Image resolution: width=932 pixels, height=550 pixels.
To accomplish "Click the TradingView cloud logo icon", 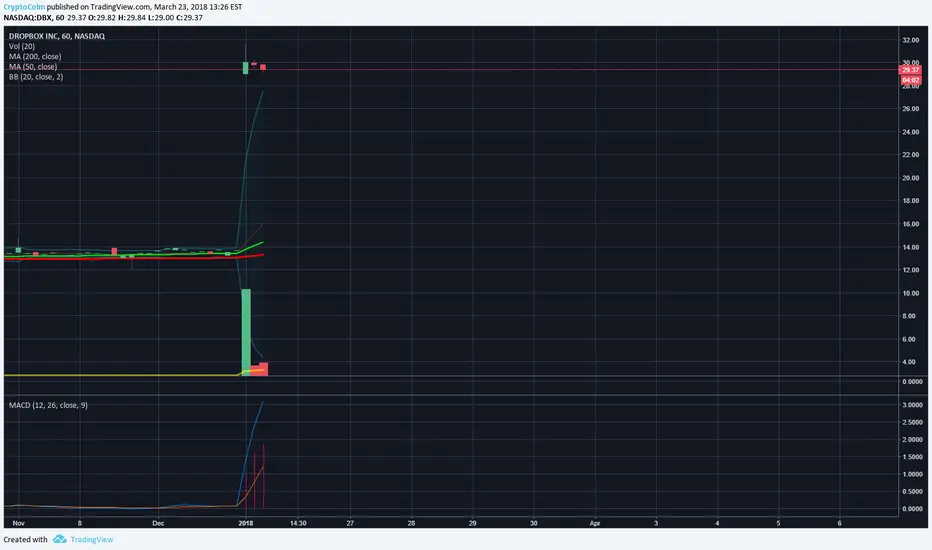I will (x=59, y=539).
